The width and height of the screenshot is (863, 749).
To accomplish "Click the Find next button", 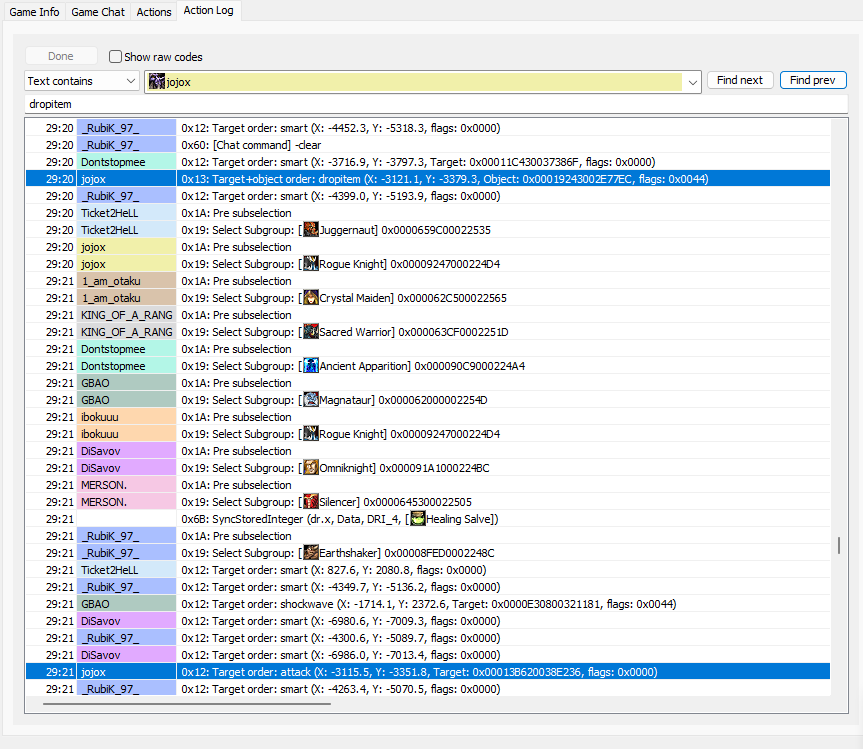I will tap(740, 80).
